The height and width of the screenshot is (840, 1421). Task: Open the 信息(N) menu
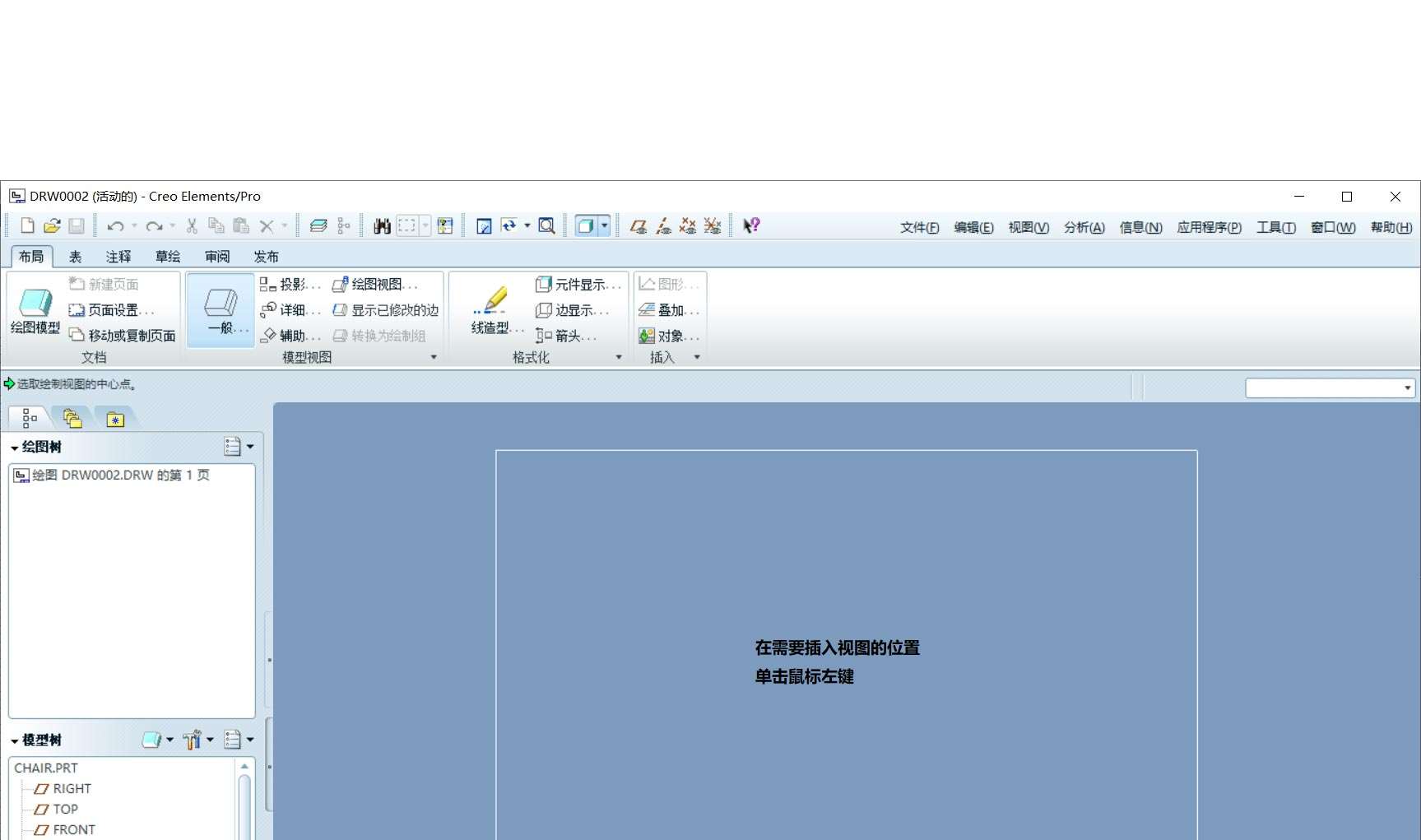pos(1140,228)
